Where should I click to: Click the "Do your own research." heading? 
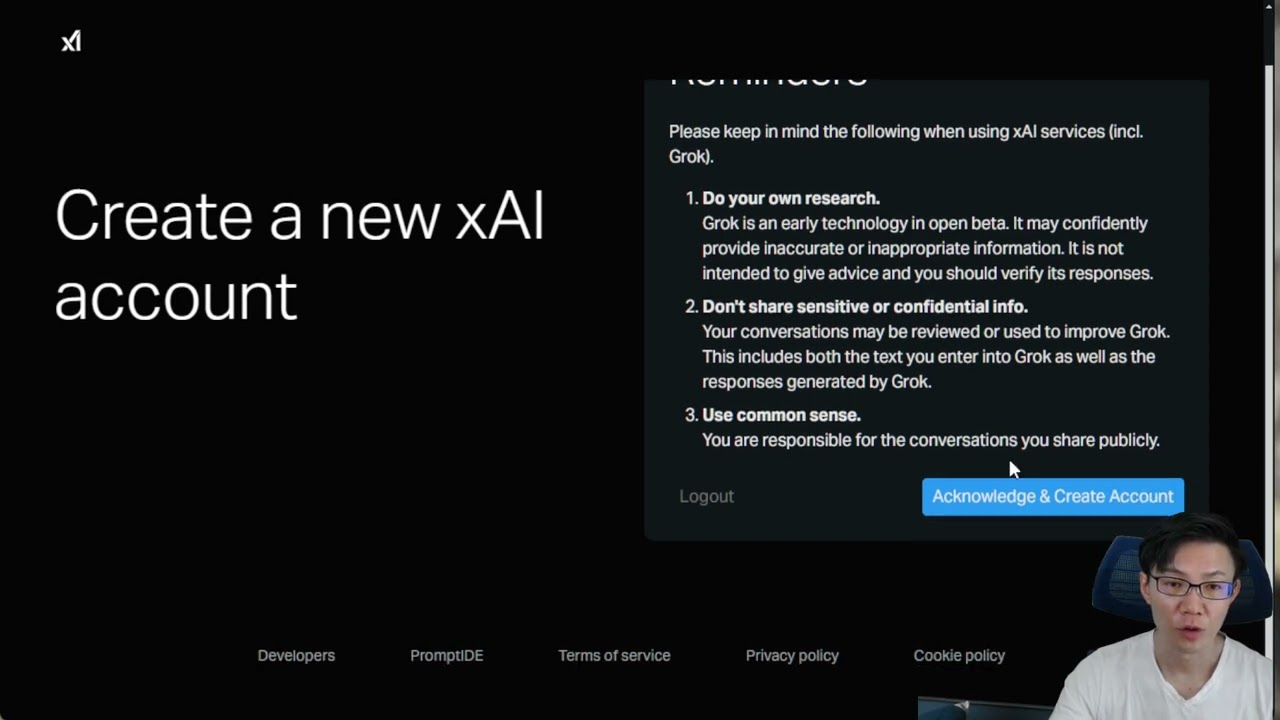click(791, 198)
